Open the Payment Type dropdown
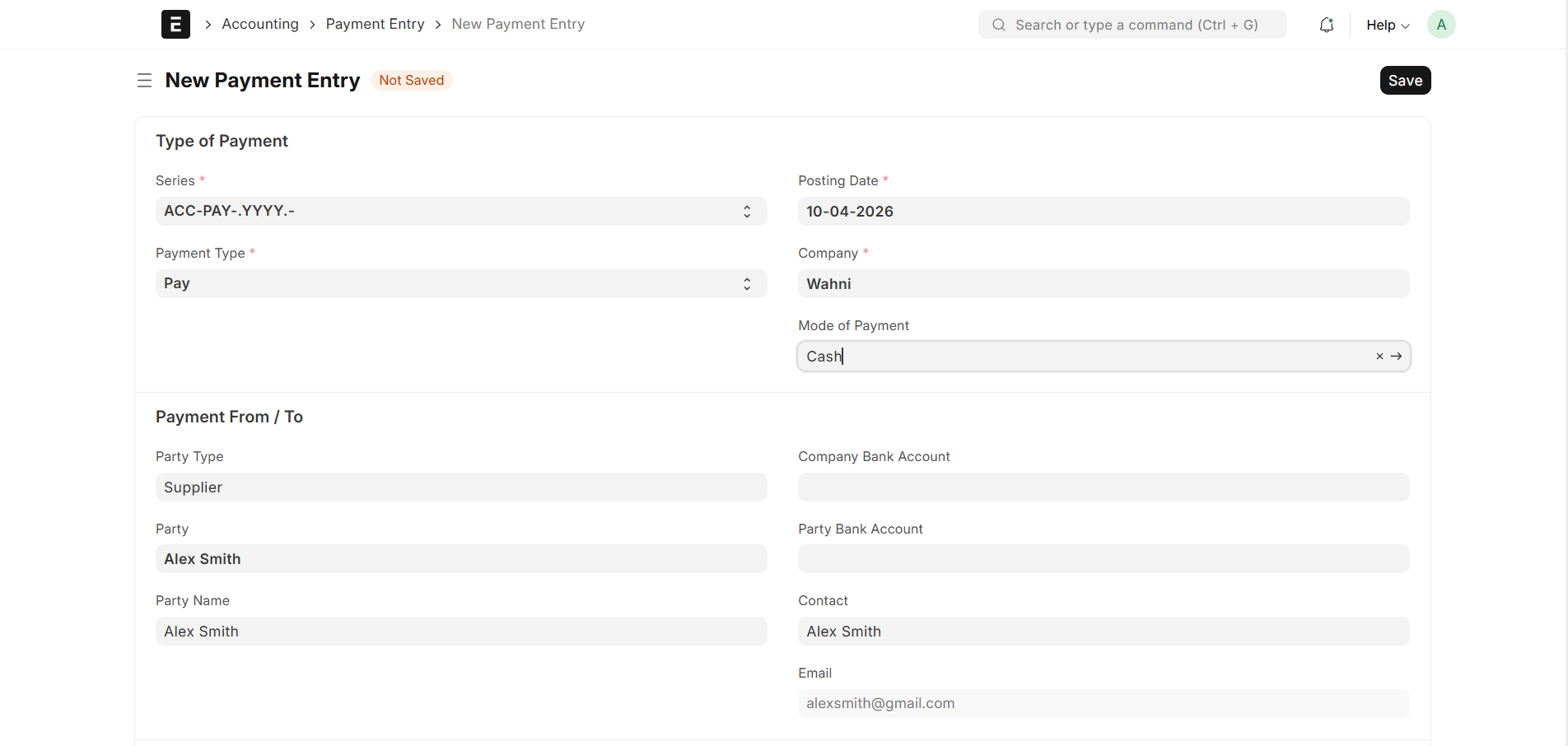 click(x=461, y=283)
